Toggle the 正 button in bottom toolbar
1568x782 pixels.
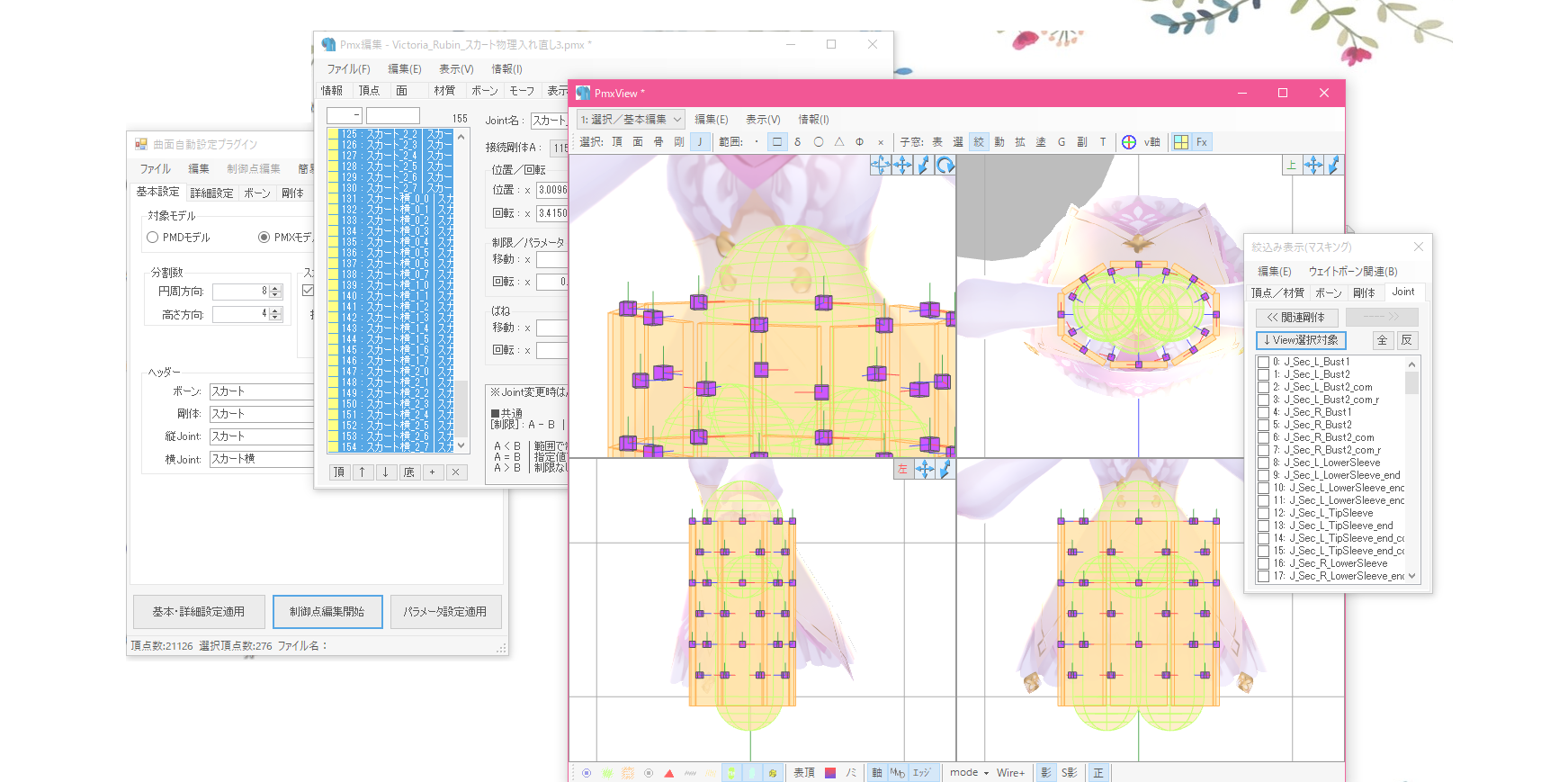coord(1098,773)
